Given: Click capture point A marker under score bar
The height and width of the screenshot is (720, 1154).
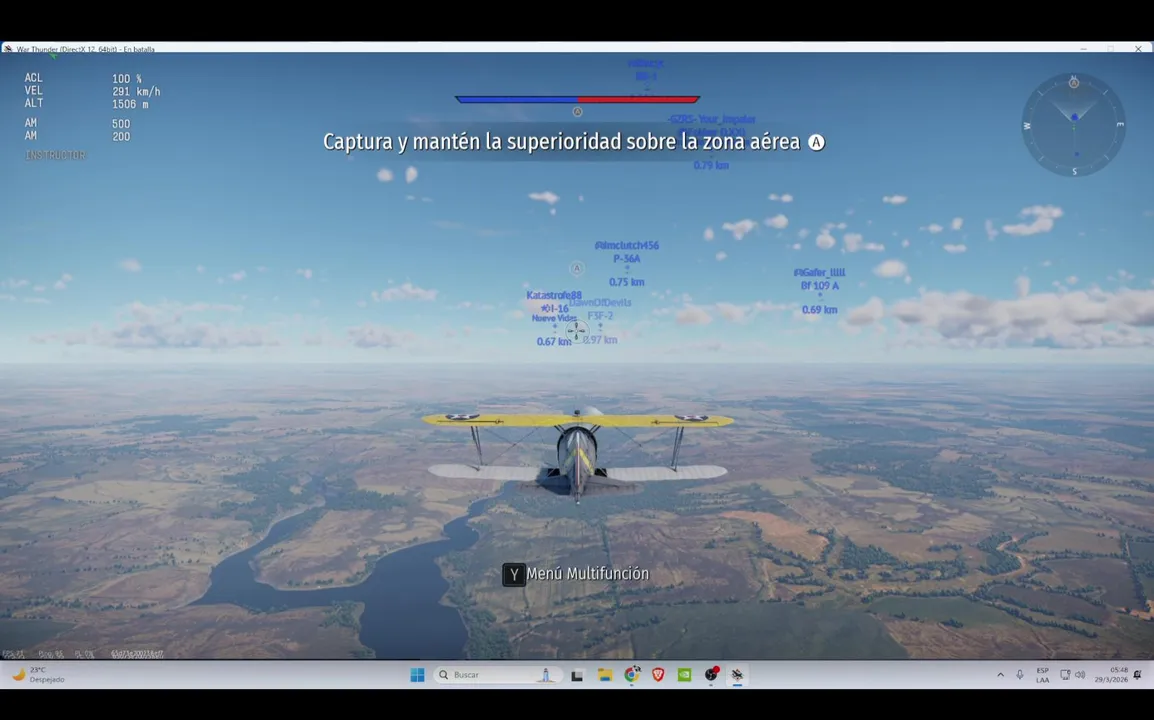Looking at the screenshot, I should click(x=578, y=112).
